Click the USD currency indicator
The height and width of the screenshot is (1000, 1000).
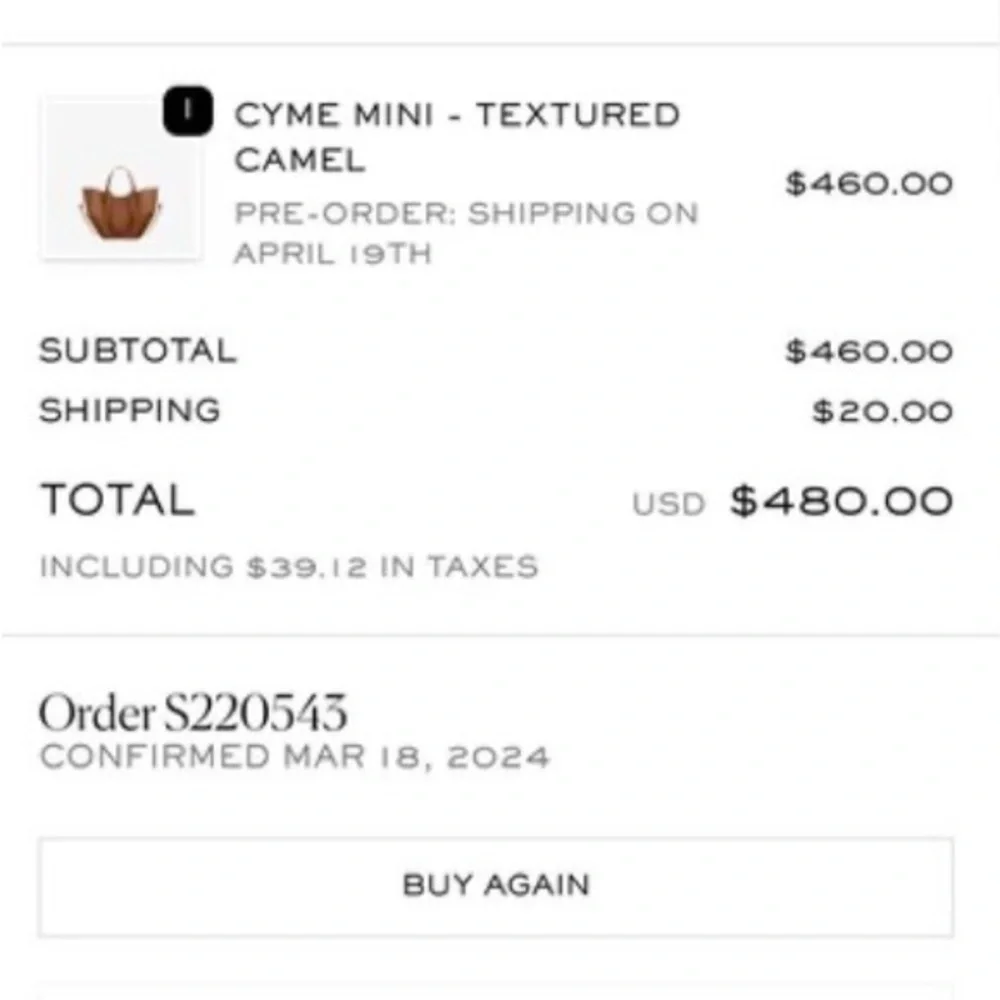(668, 504)
